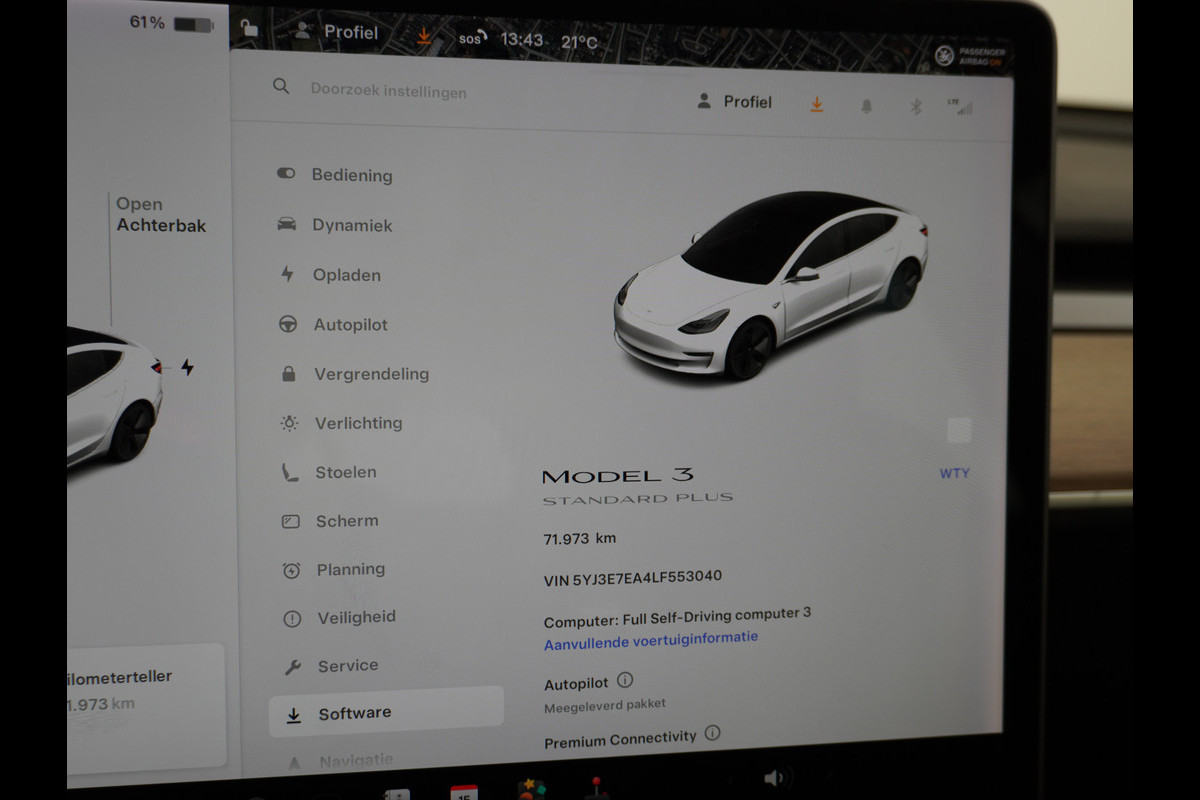
Task: Select Opladen in the settings list
Action: click(x=346, y=275)
